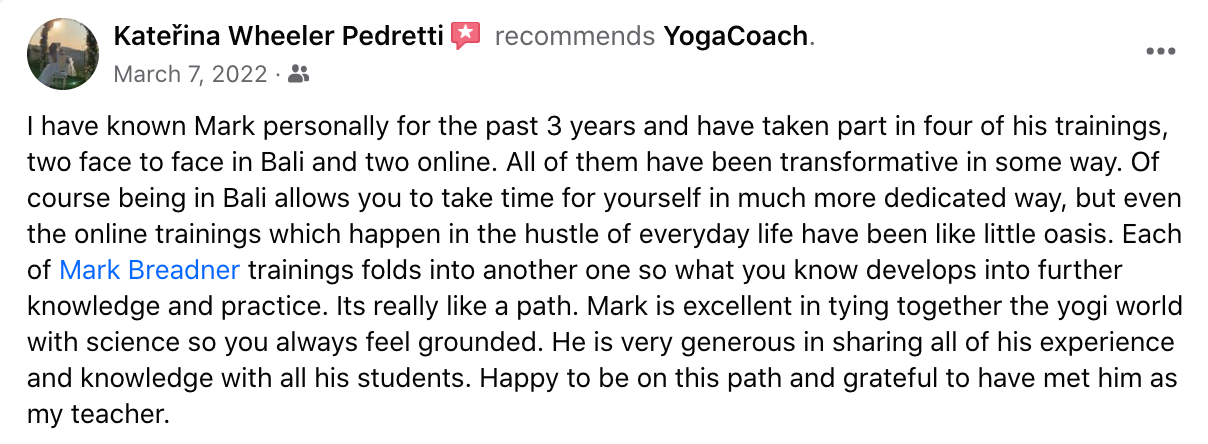The image size is (1208, 444).
Task: Click the phrase "I have known Mark personally"
Action: 166,129
